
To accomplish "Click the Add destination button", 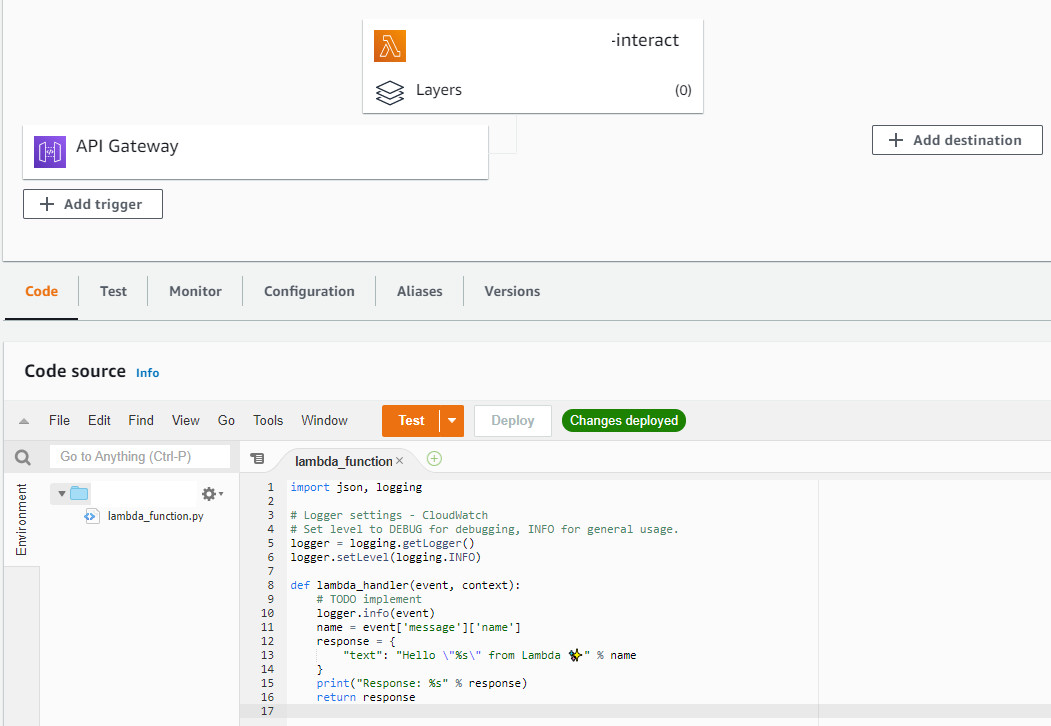I will pyautogui.click(x=957, y=140).
